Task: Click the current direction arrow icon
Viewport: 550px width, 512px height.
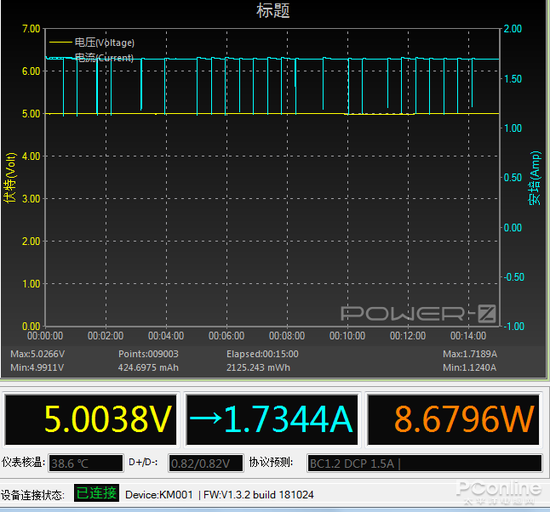Action: [x=206, y=418]
